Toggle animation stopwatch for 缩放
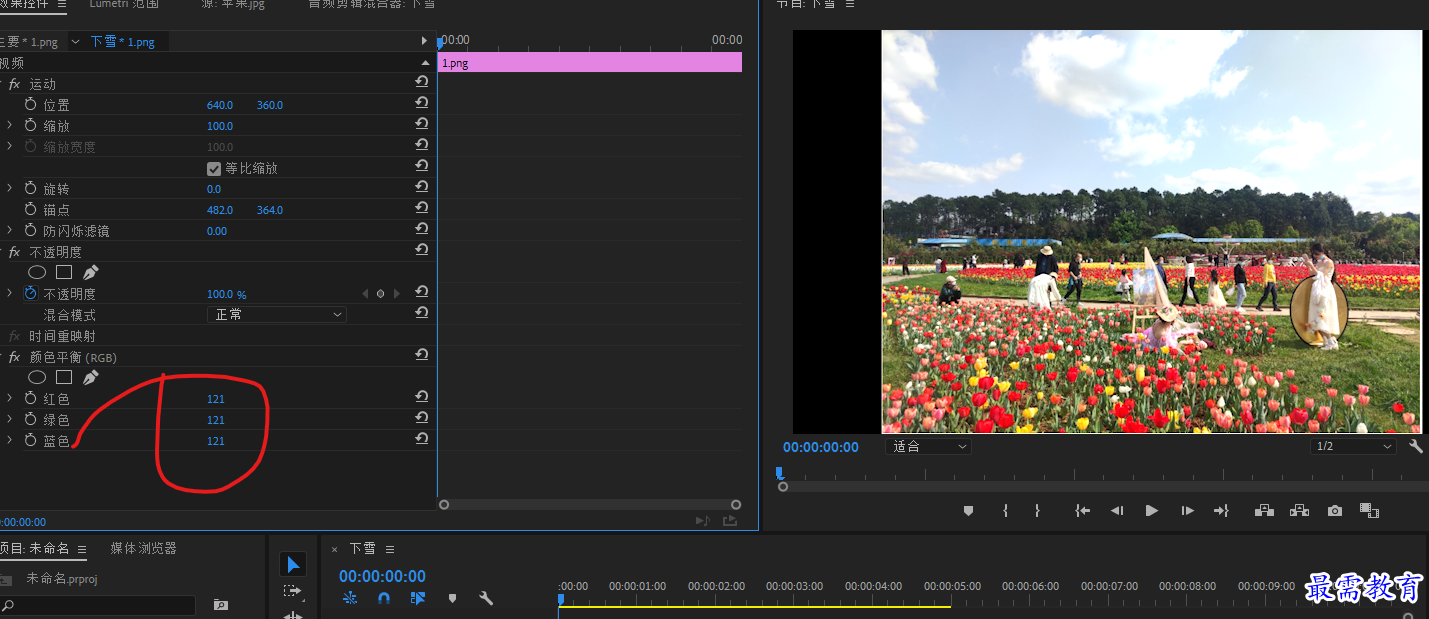 31,126
